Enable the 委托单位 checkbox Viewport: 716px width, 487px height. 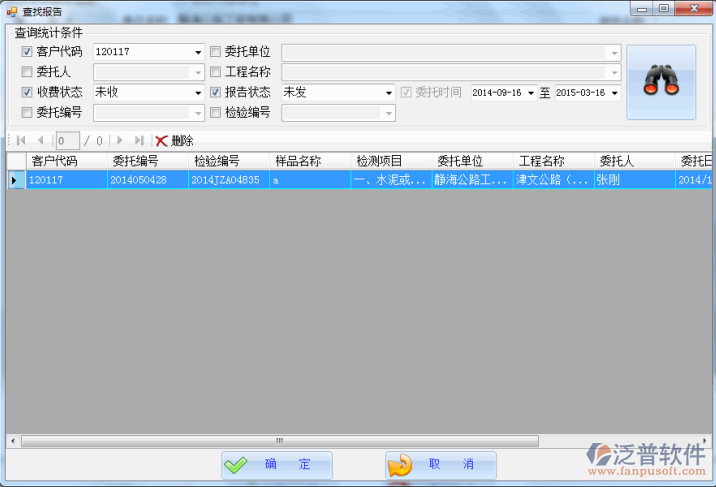pos(216,52)
